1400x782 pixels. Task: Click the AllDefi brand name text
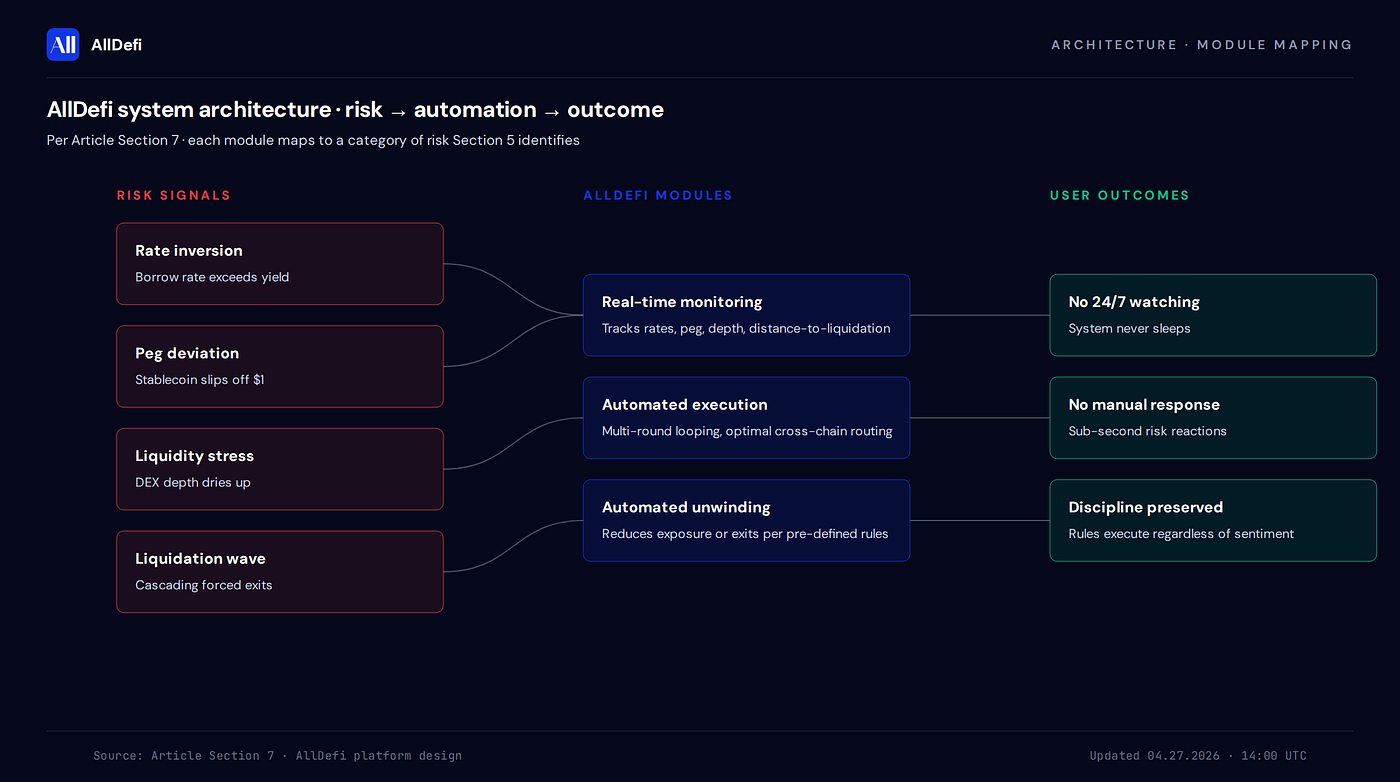tap(116, 45)
